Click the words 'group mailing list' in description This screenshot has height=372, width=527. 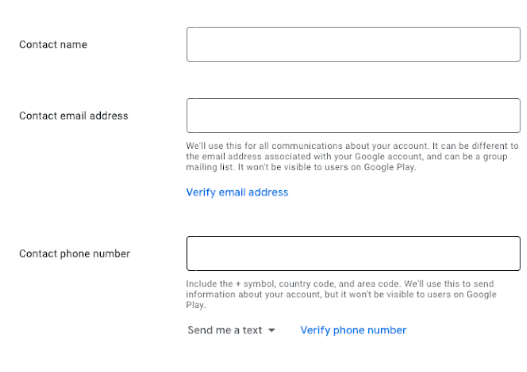pos(346,162)
